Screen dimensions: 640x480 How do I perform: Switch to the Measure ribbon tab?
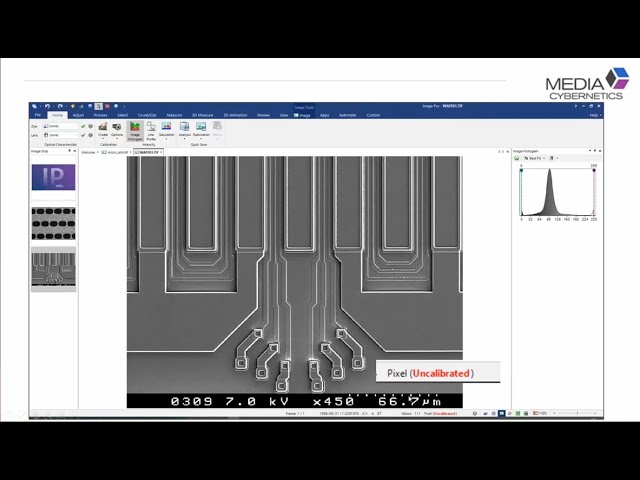(174, 115)
